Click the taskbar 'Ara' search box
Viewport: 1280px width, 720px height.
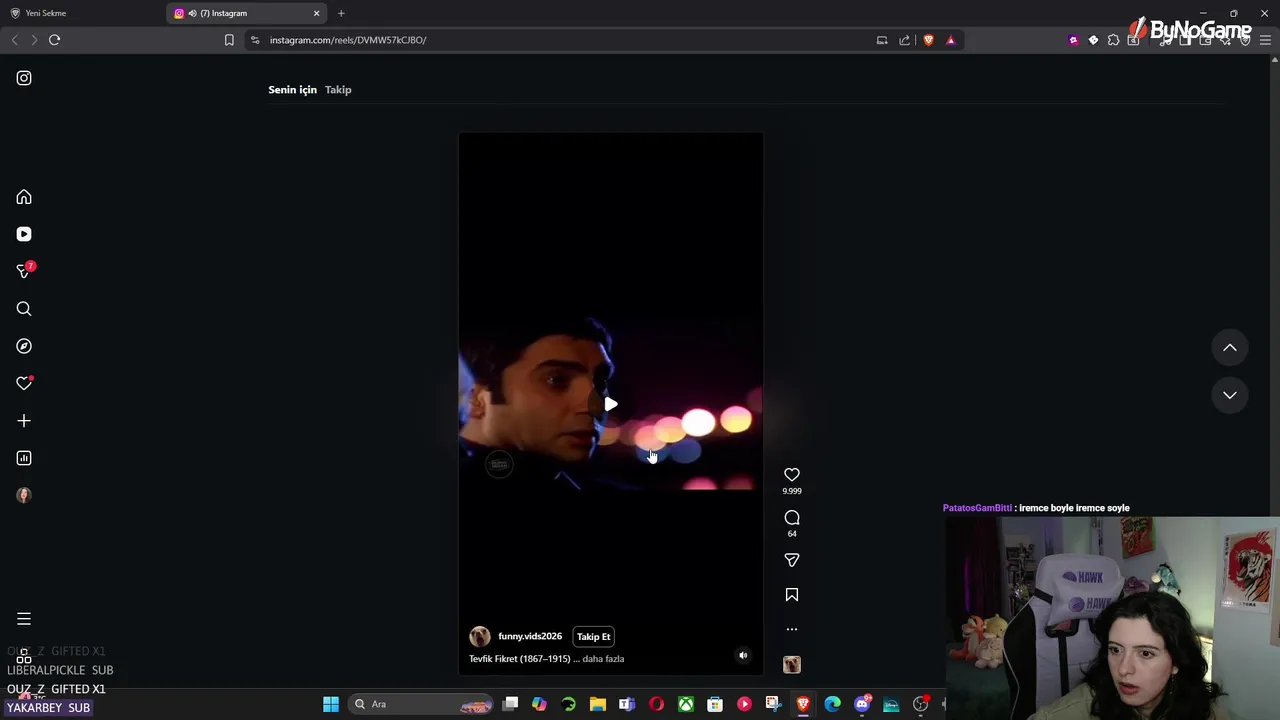422,704
